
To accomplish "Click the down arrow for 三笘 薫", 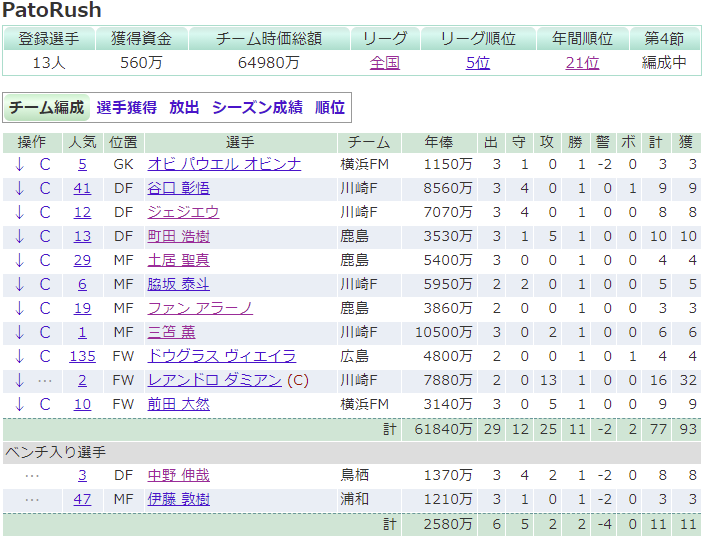I will [19, 332].
